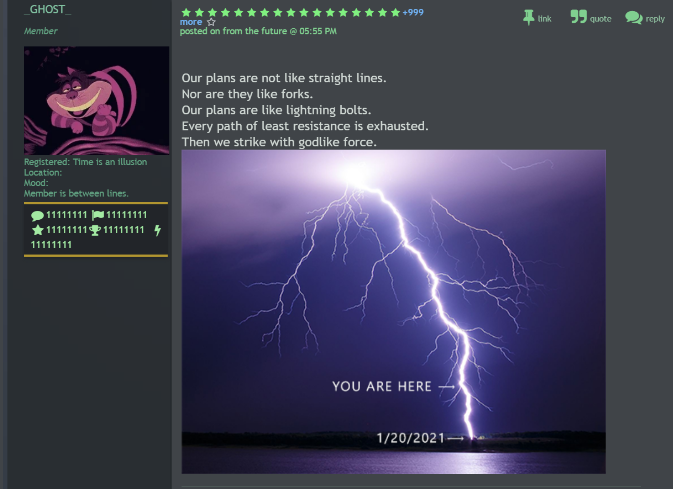673x489 pixels.
Task: Click the pin icon for post link
Action: coord(529,17)
